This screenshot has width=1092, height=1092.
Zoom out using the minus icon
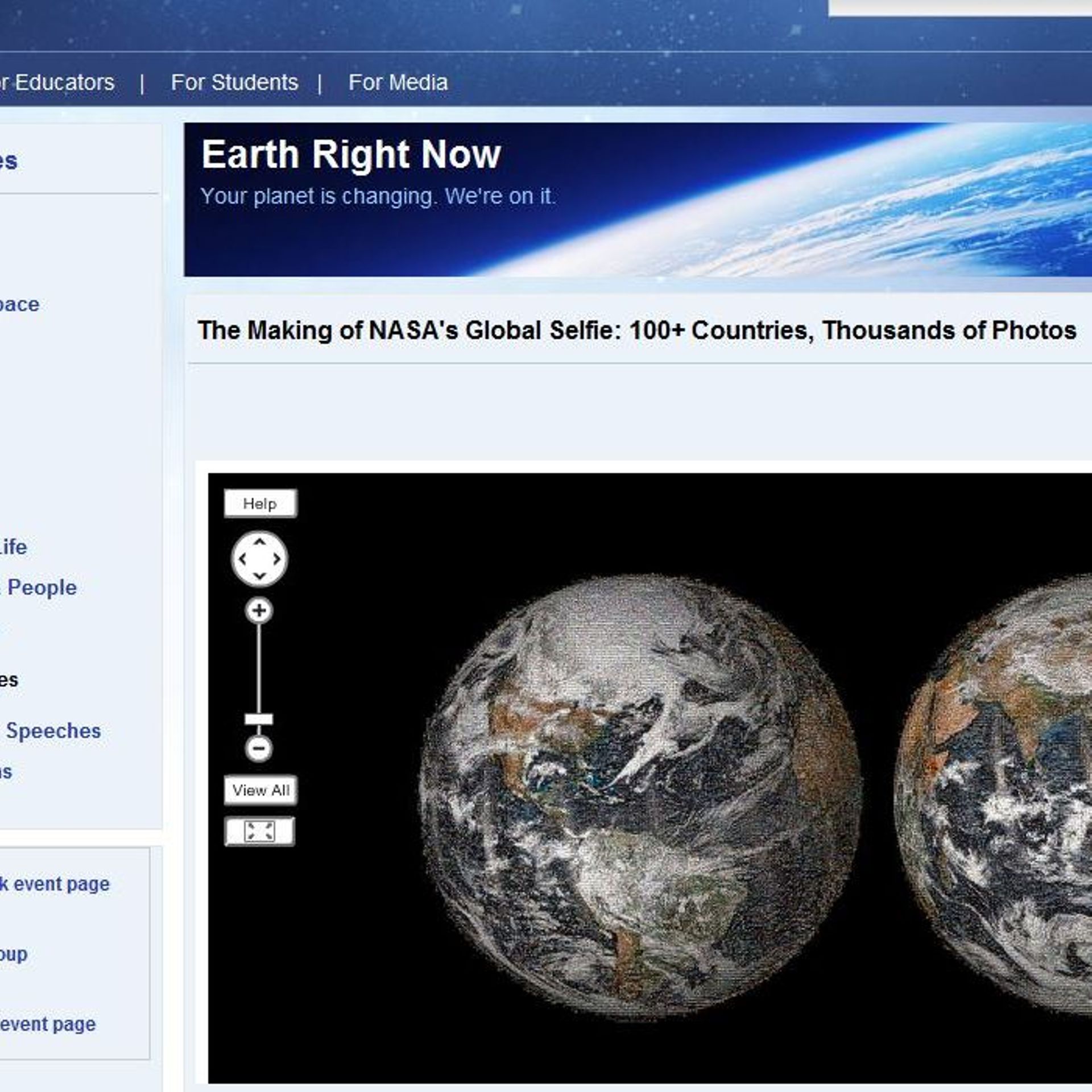[x=259, y=748]
